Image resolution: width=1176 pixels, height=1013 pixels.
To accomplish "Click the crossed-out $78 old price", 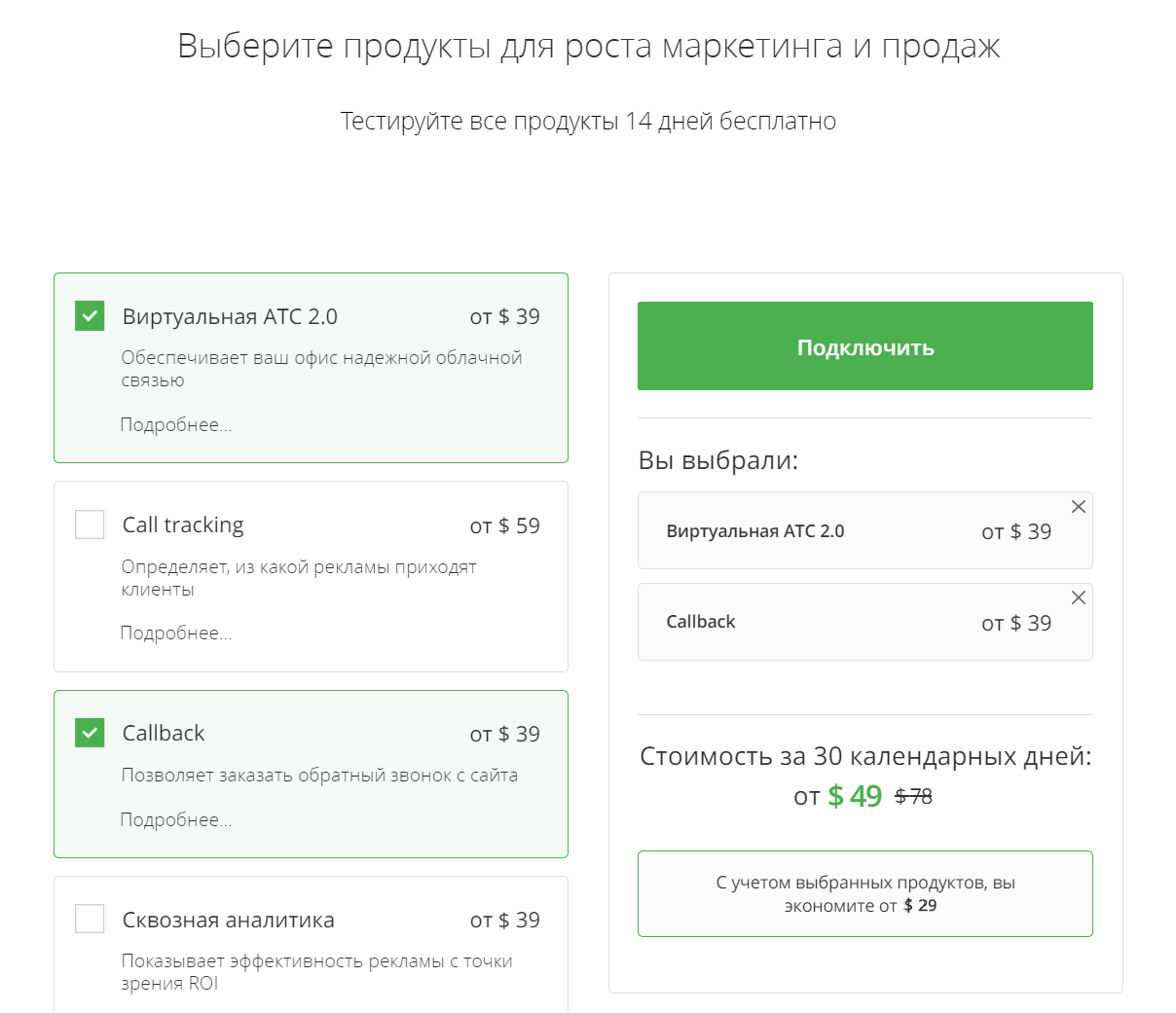I will [913, 797].
